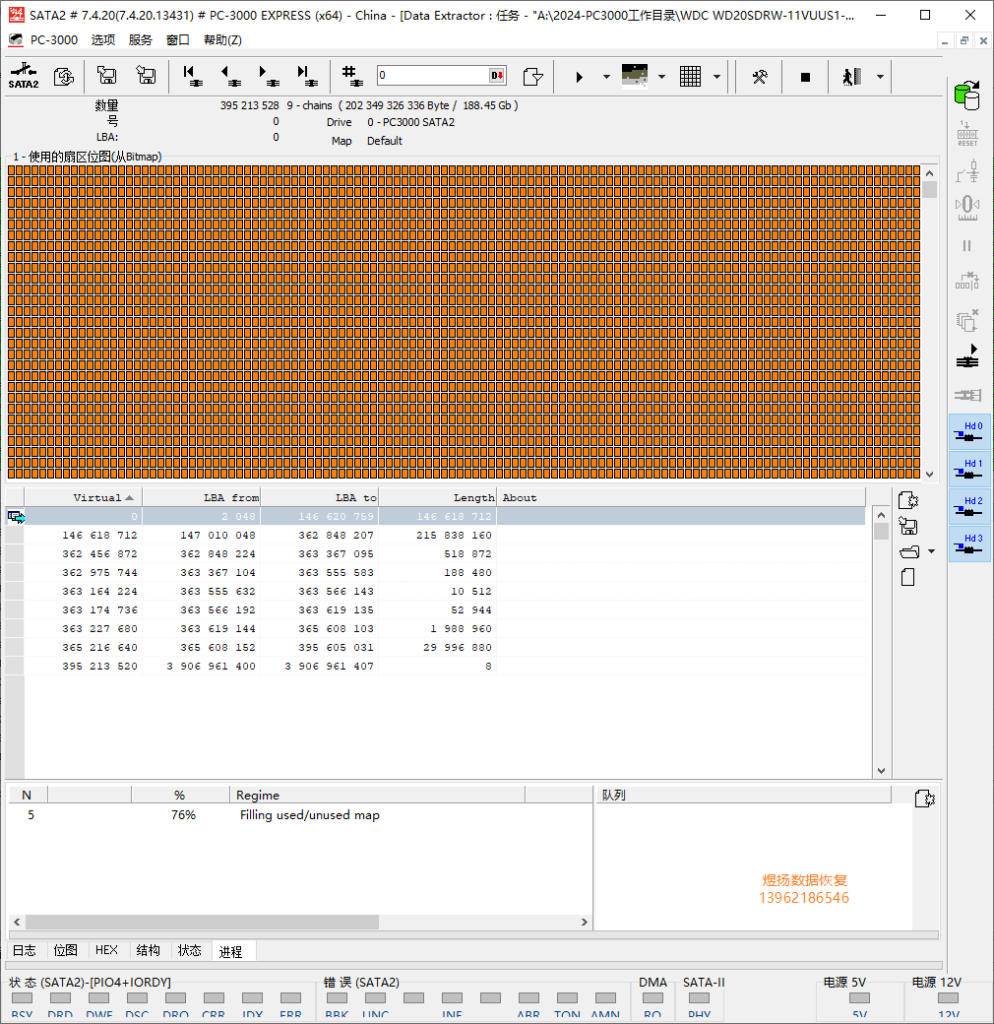Click the exit running-man icon
Screen dimensions: 994x1024
click(x=852, y=77)
